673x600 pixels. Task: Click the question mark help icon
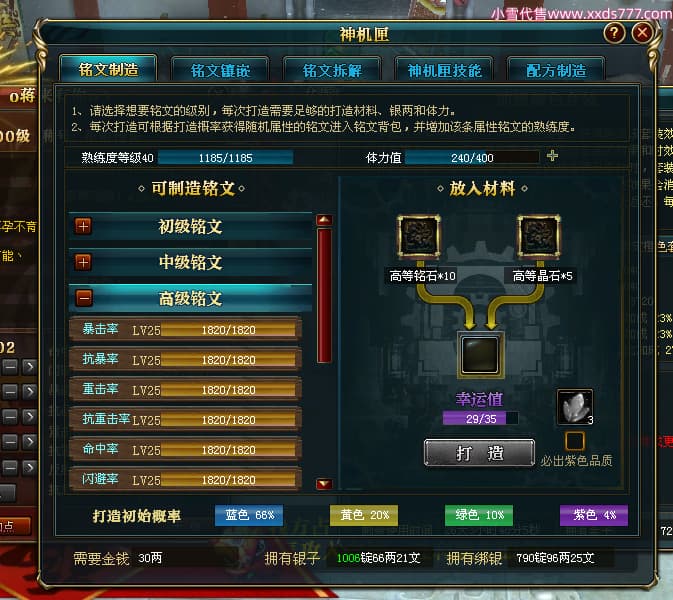pyautogui.click(x=614, y=33)
